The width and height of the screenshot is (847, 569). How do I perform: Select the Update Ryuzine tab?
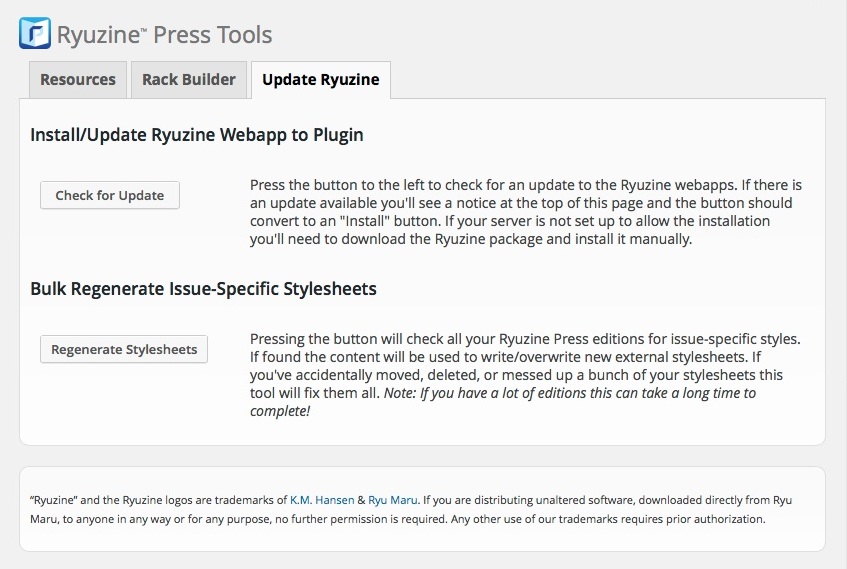click(x=320, y=80)
